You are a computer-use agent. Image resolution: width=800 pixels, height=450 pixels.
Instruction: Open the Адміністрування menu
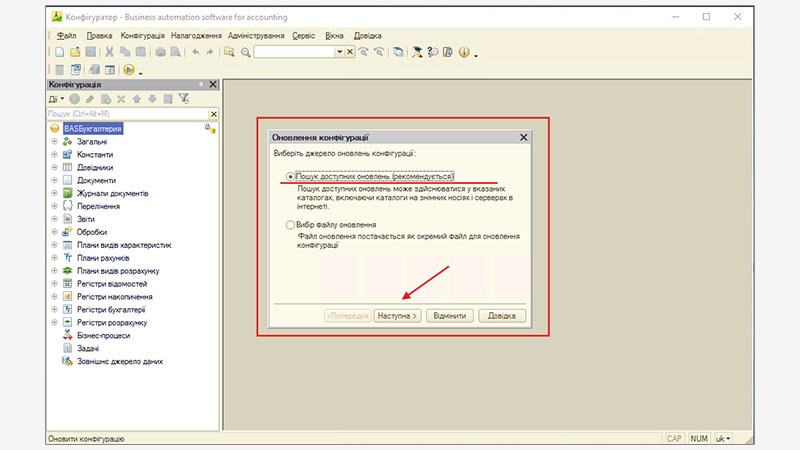(x=257, y=35)
